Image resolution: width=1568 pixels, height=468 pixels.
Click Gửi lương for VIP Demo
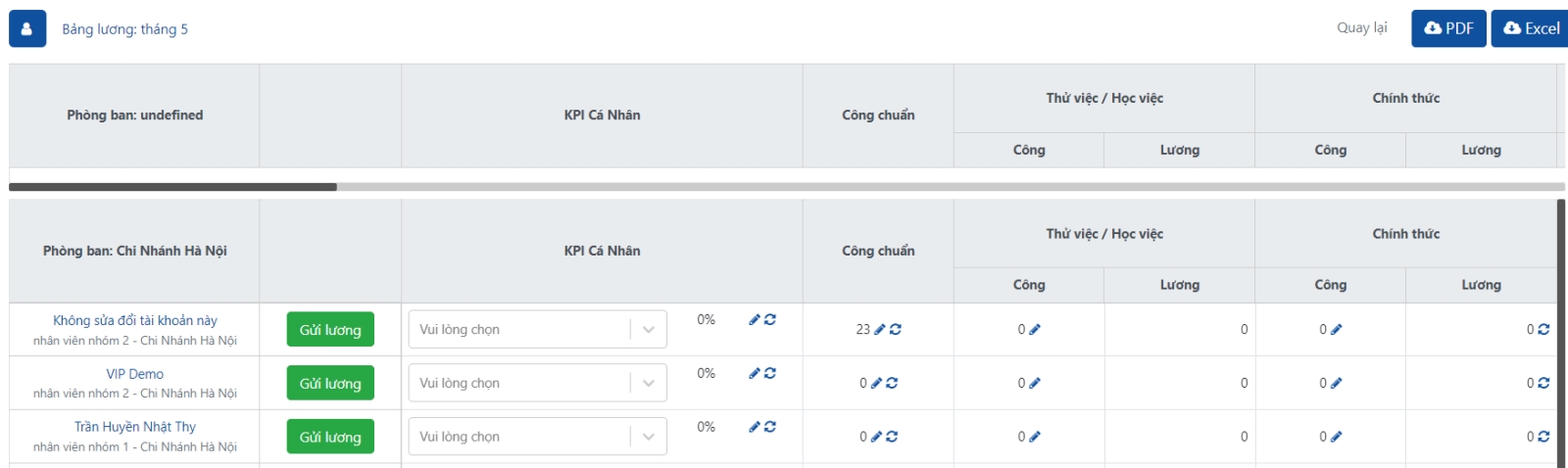[x=330, y=384]
